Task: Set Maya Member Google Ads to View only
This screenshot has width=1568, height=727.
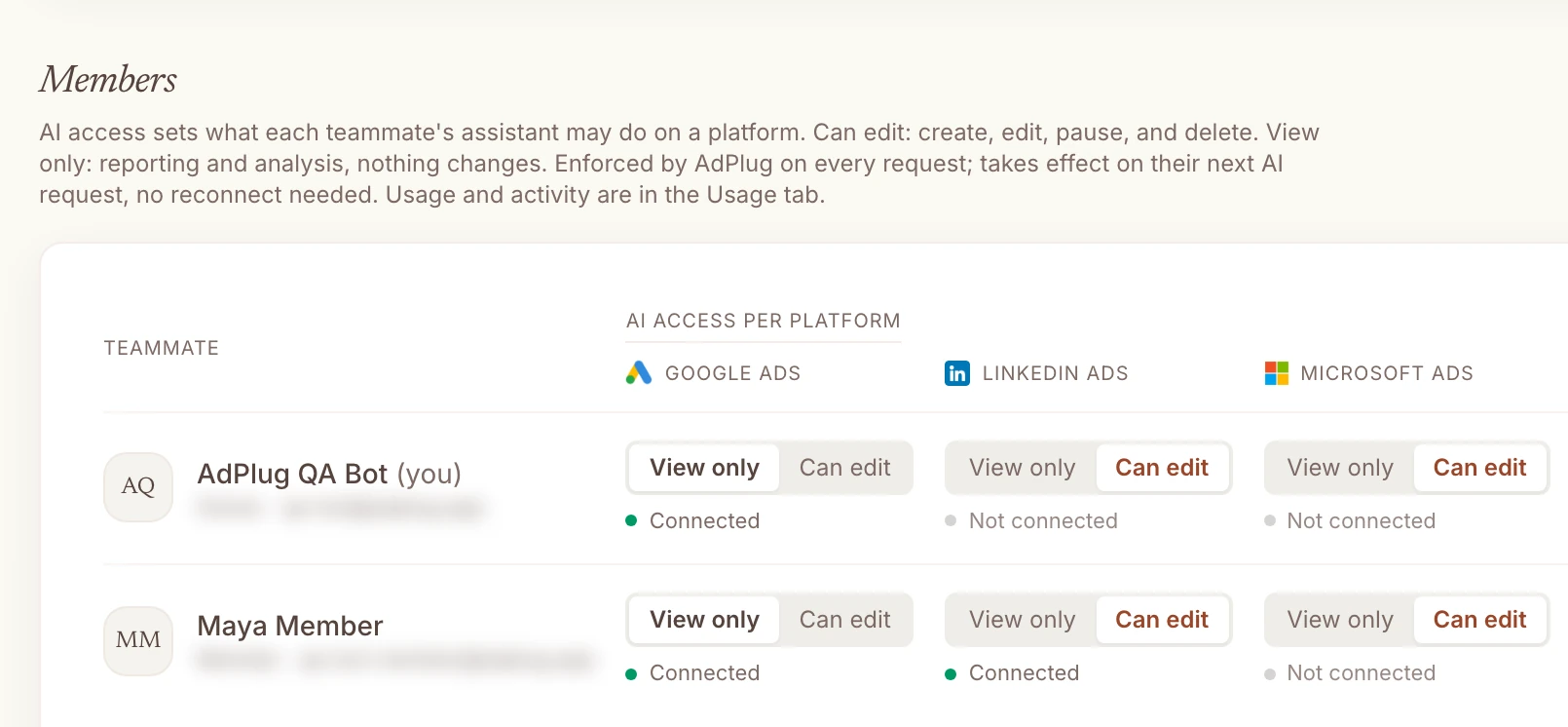Action: click(x=704, y=620)
